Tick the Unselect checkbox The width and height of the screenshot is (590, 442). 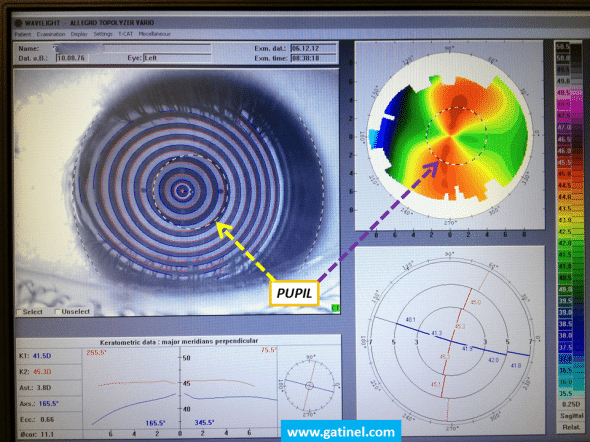(57, 311)
